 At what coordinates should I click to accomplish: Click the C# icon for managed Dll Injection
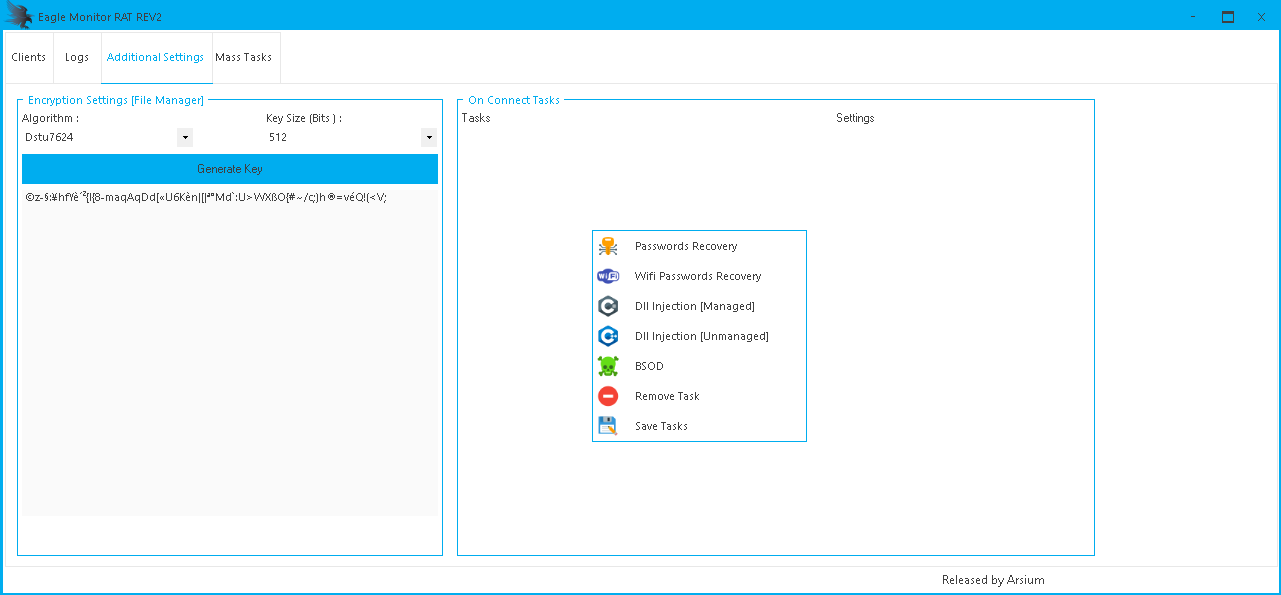(608, 306)
